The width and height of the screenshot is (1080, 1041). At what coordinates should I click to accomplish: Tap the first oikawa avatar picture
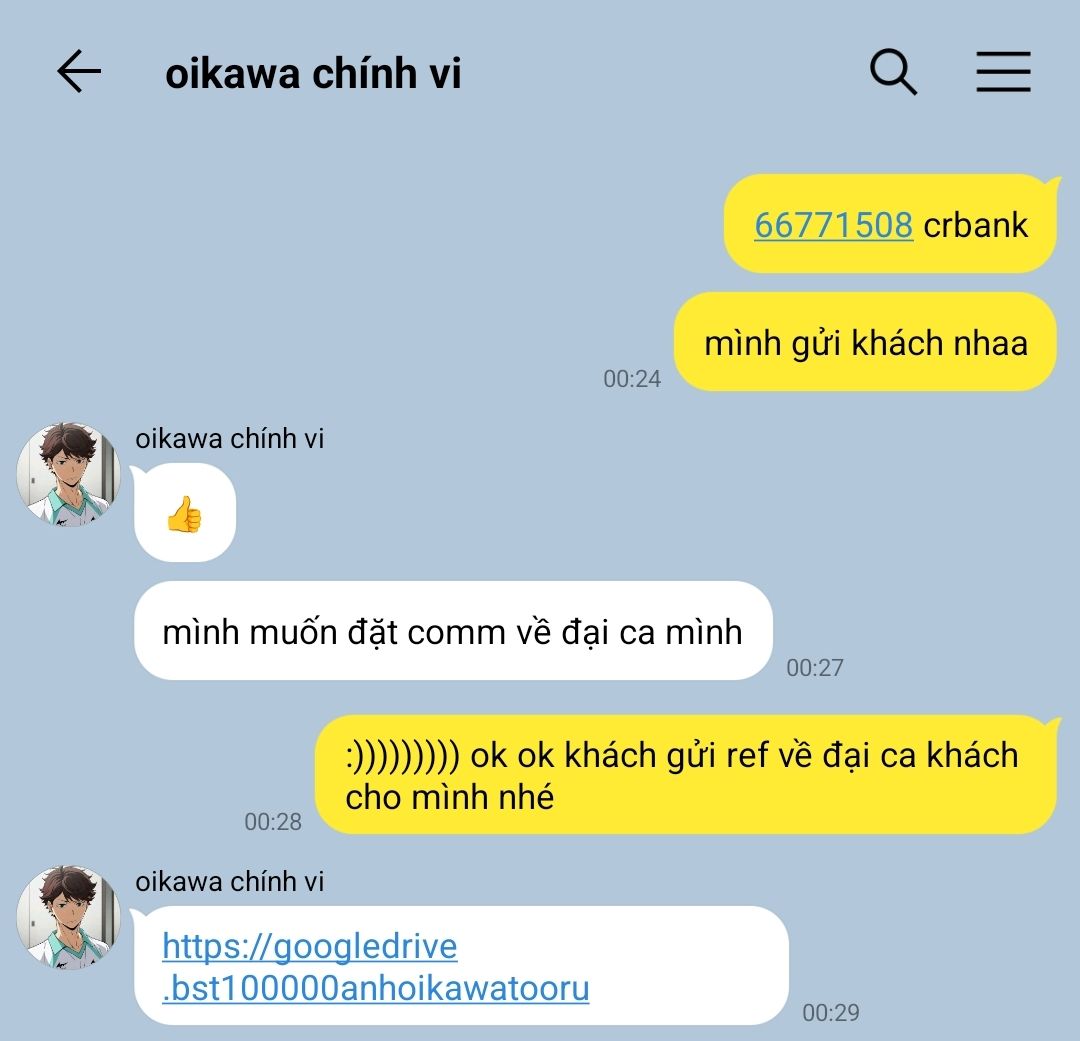[x=69, y=475]
